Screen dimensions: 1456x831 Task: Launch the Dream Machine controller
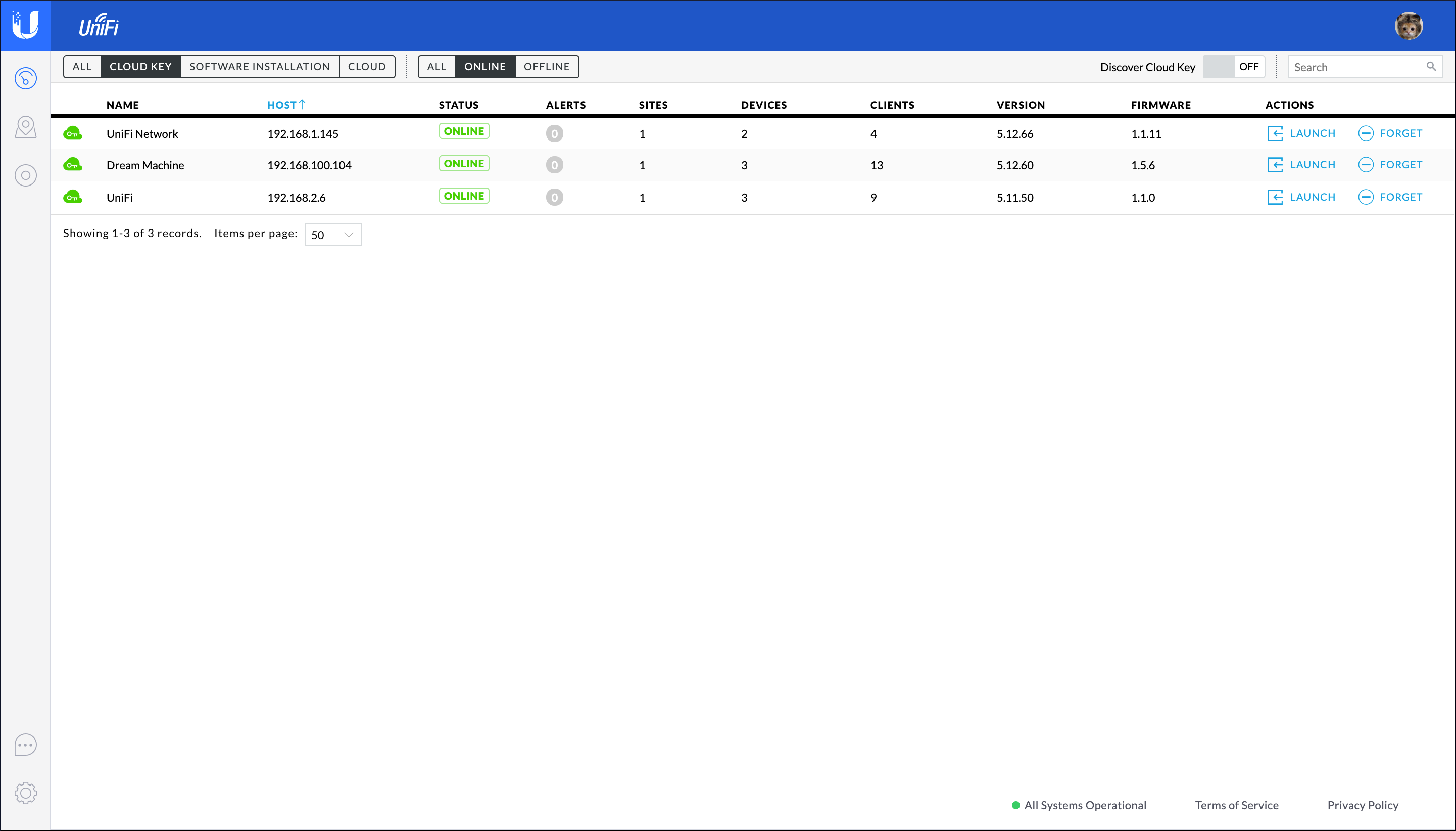coord(1301,165)
